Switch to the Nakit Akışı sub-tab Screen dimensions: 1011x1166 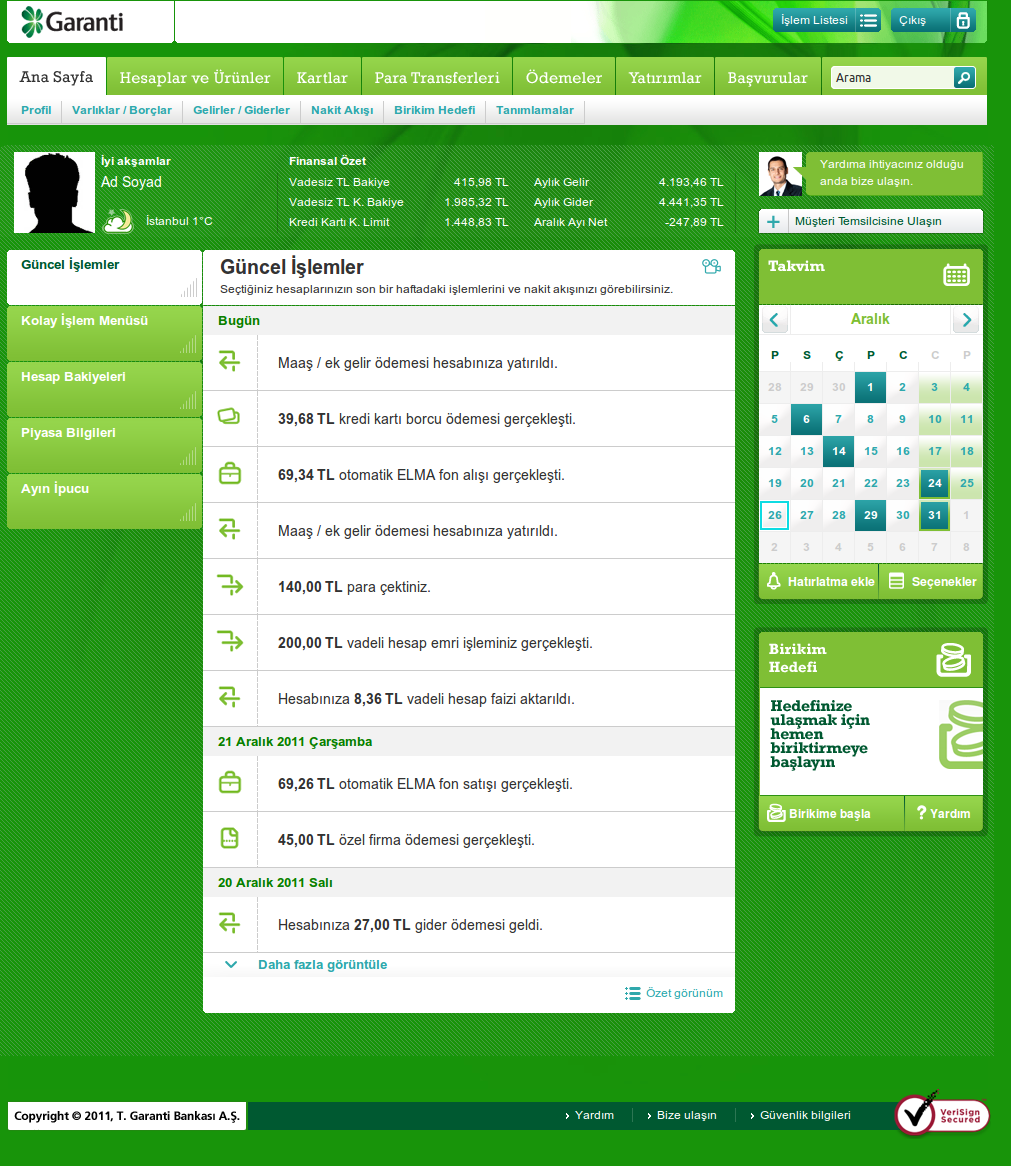342,110
